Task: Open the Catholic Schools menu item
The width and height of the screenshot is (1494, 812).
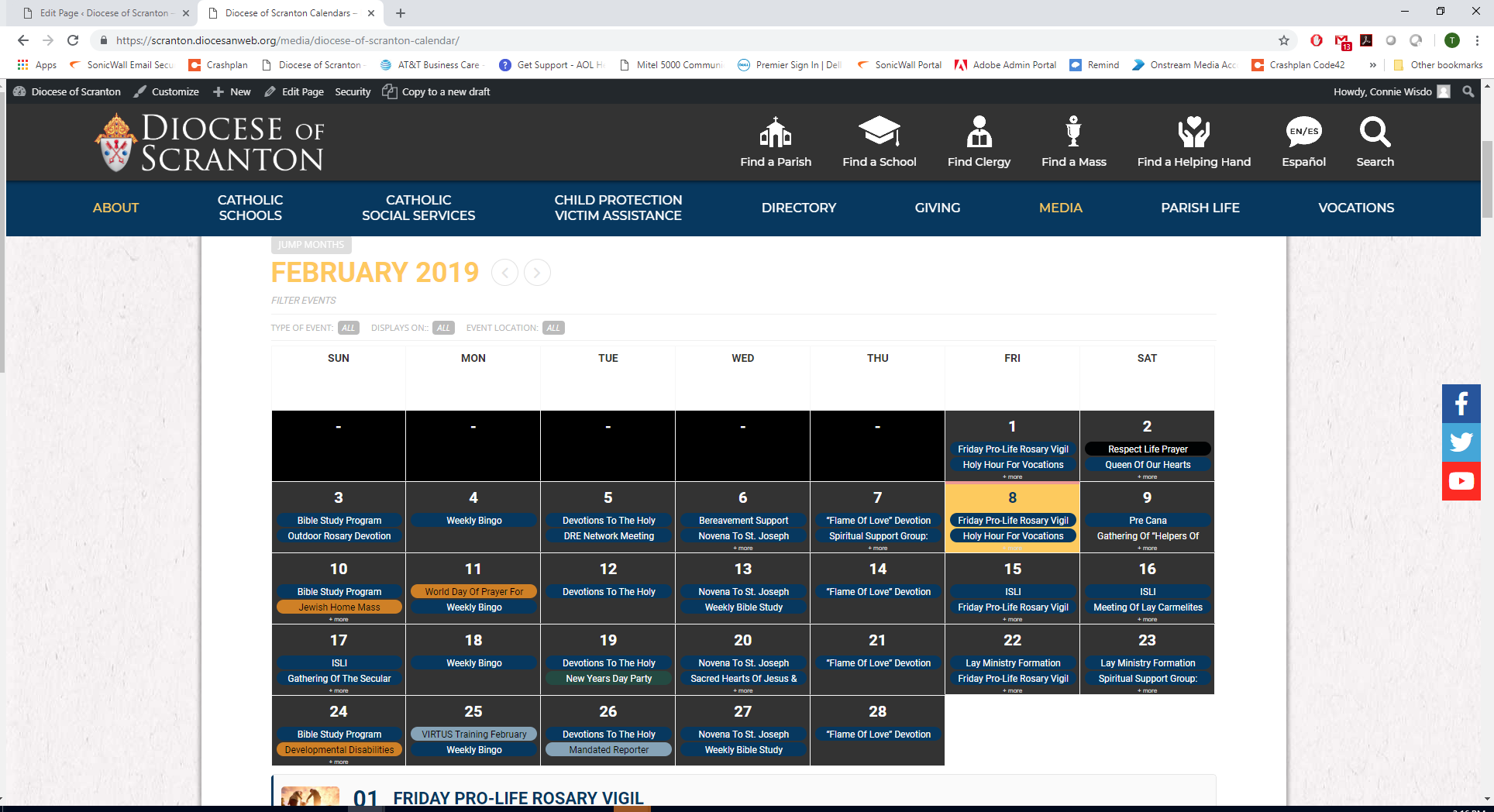Action: (250, 208)
